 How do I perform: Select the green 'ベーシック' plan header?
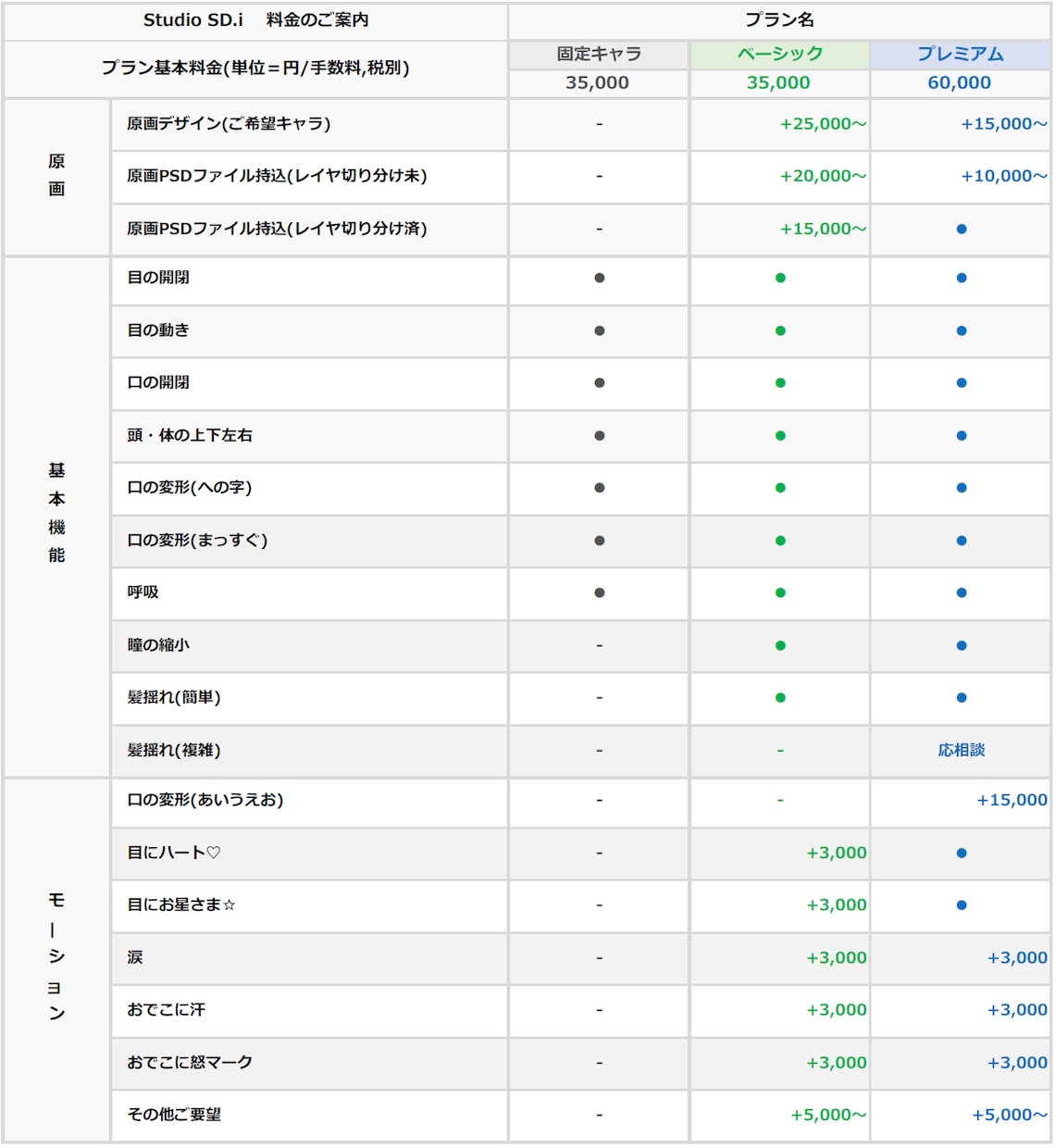click(779, 54)
